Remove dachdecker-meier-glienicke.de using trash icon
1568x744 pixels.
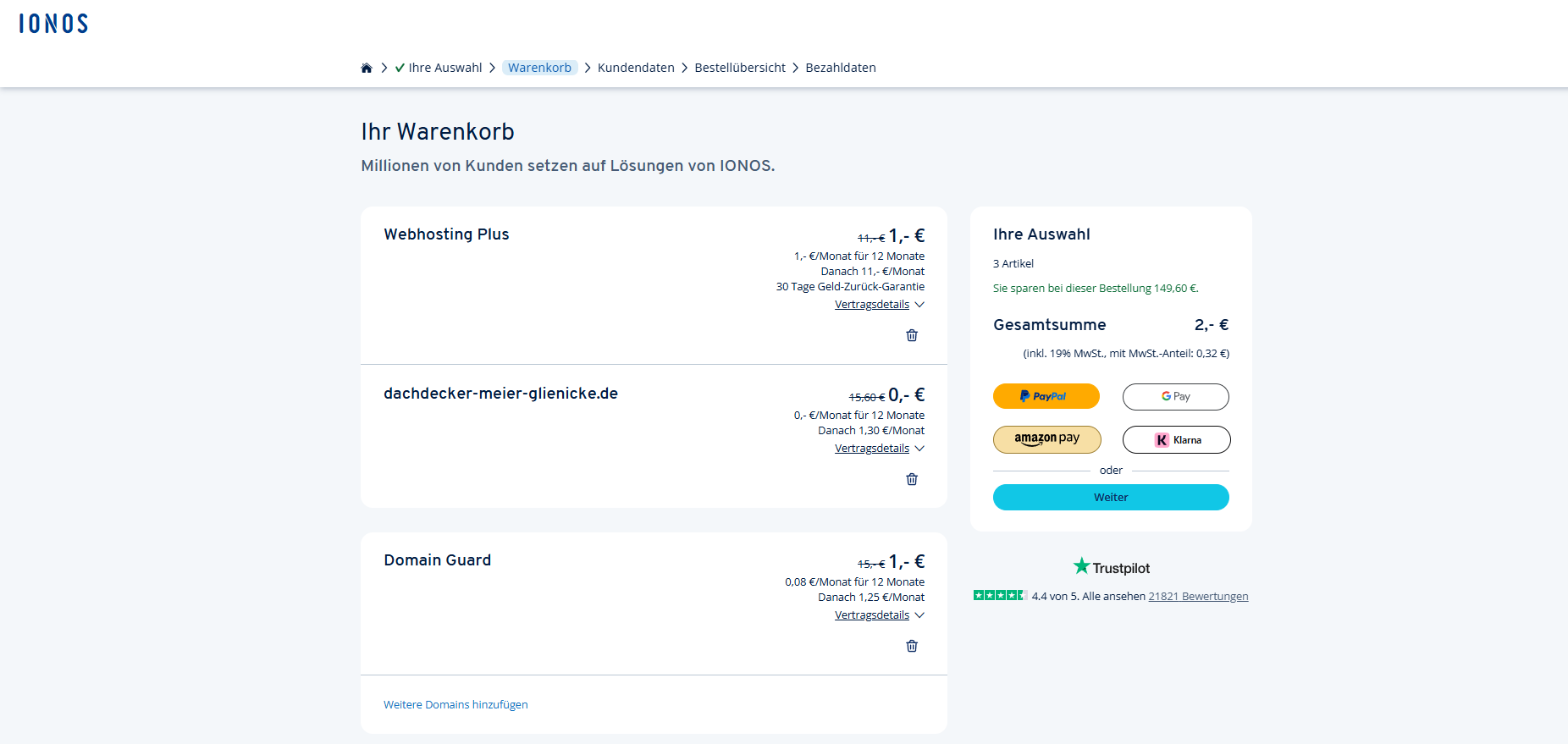[x=912, y=479]
